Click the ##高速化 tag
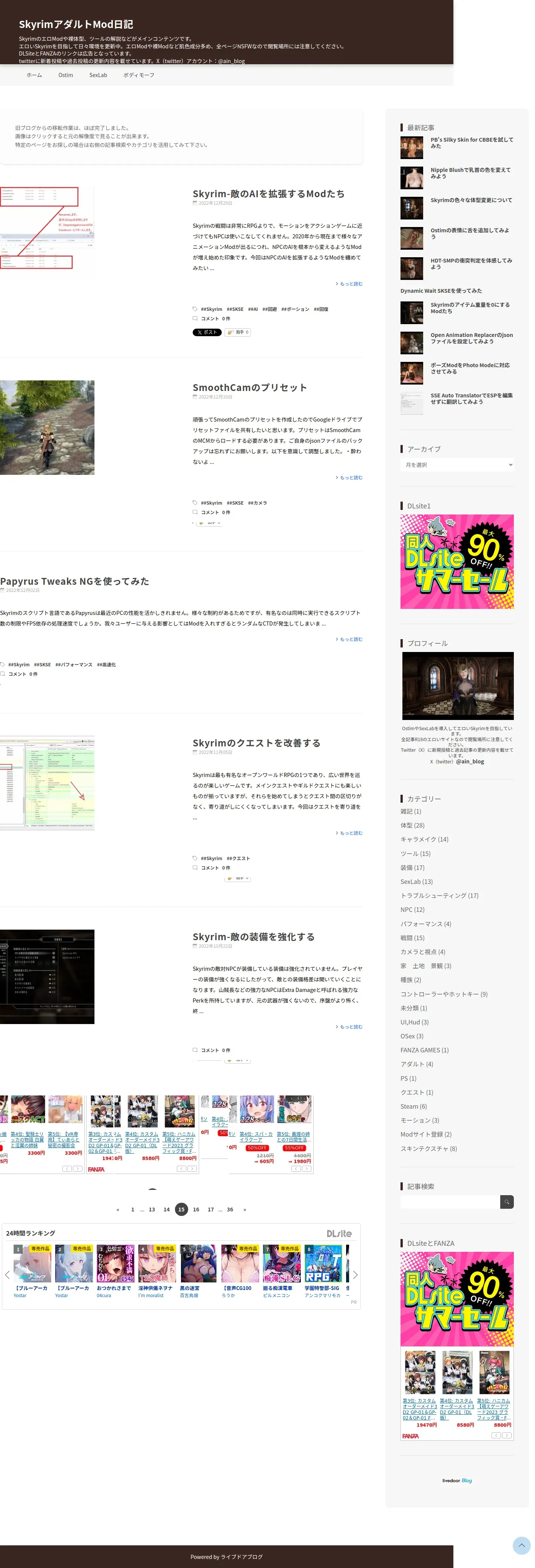The height and width of the screenshot is (1568, 535). 107,665
